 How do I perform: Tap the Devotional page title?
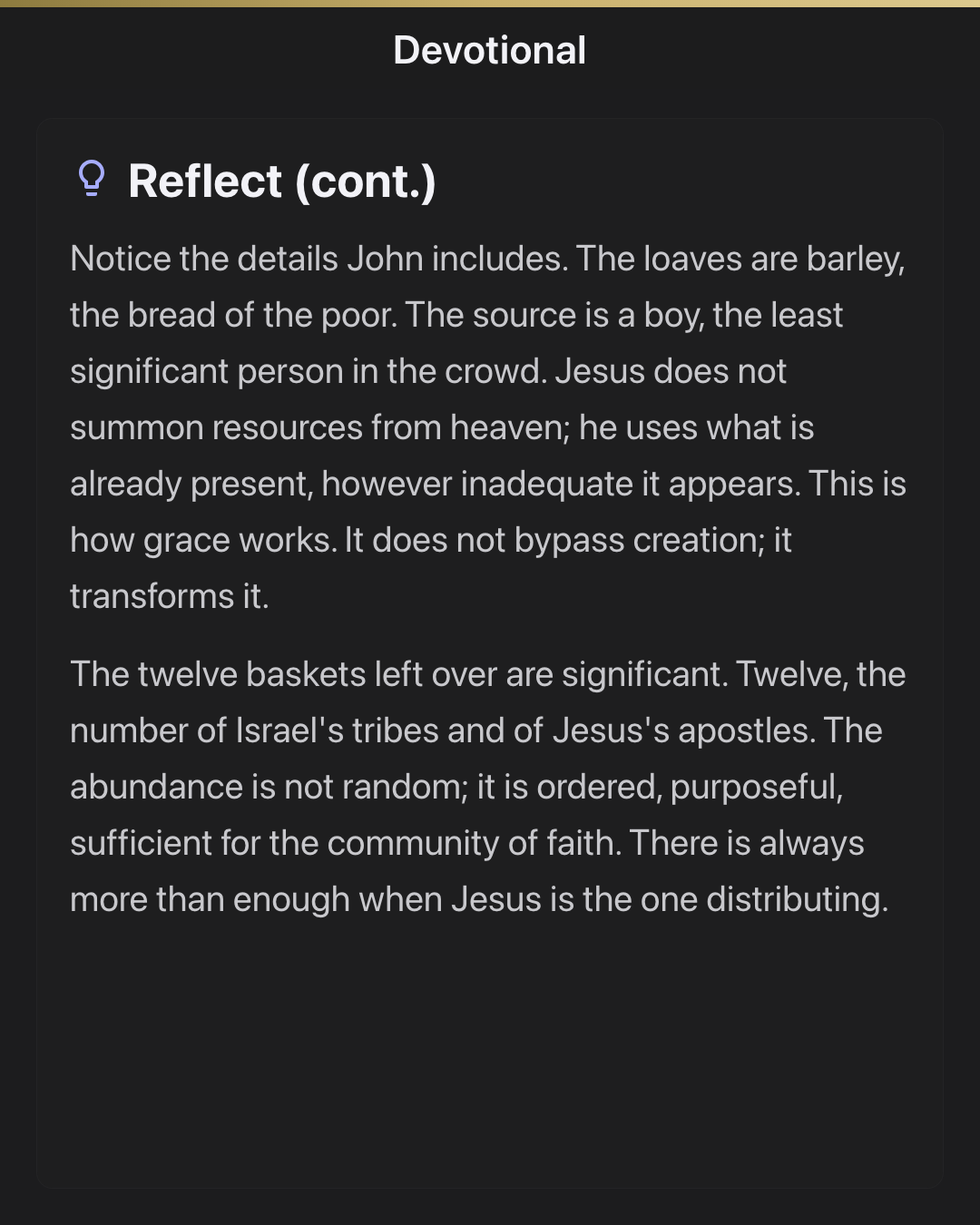pos(490,50)
